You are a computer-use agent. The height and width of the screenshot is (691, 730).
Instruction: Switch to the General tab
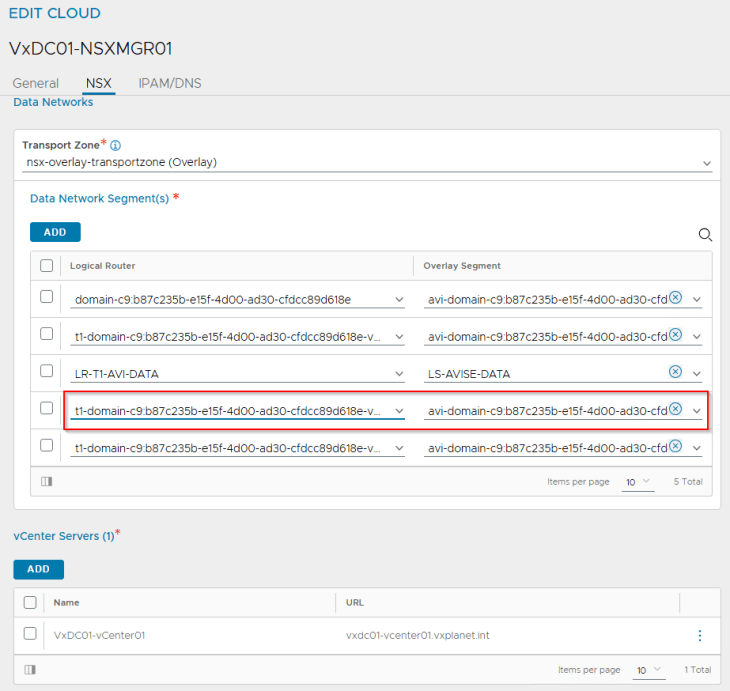(x=35, y=83)
